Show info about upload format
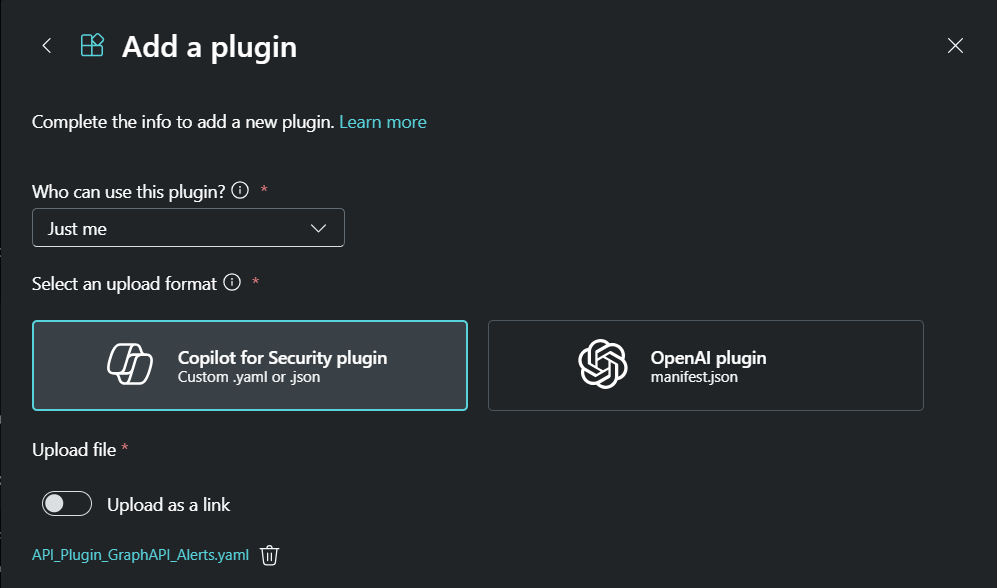997x588 pixels. tap(232, 283)
